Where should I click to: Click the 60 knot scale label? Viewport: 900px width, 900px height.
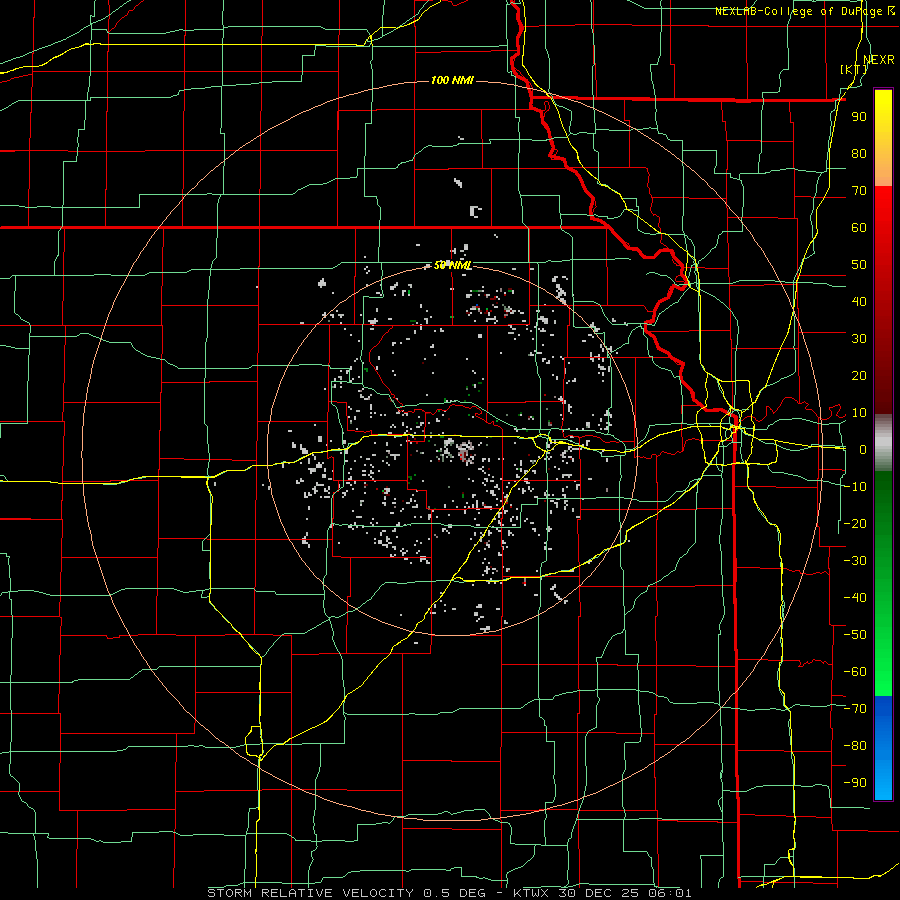(859, 228)
